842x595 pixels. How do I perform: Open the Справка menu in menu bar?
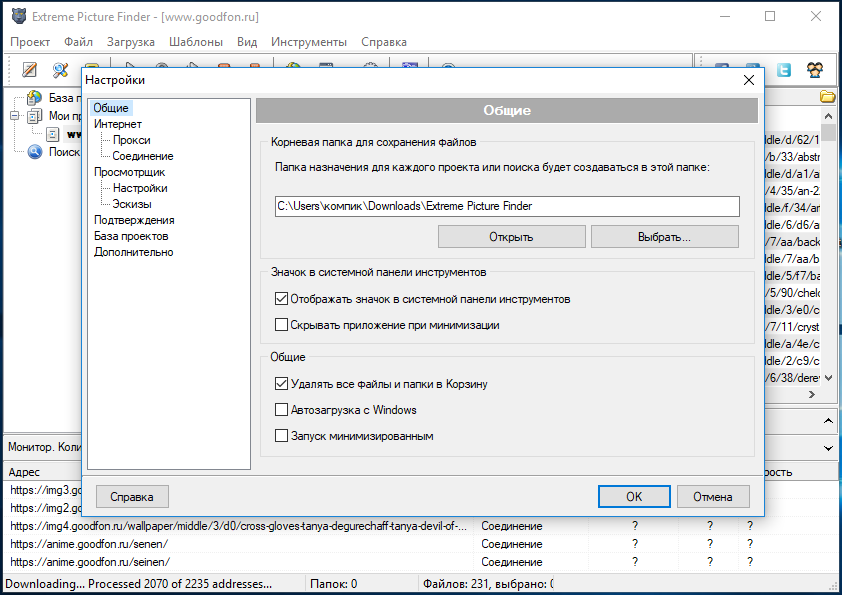[384, 42]
